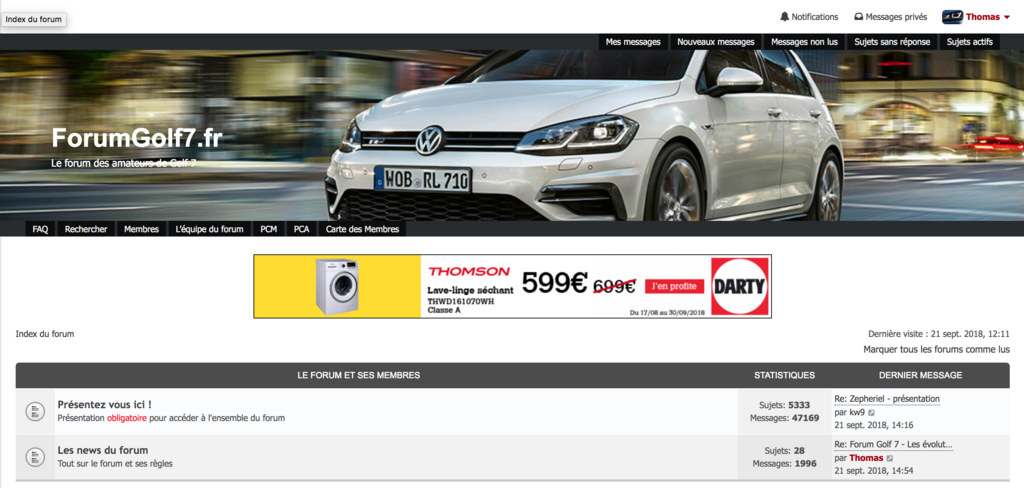Open Re: Zepheriel - présentation post

pos(887,399)
